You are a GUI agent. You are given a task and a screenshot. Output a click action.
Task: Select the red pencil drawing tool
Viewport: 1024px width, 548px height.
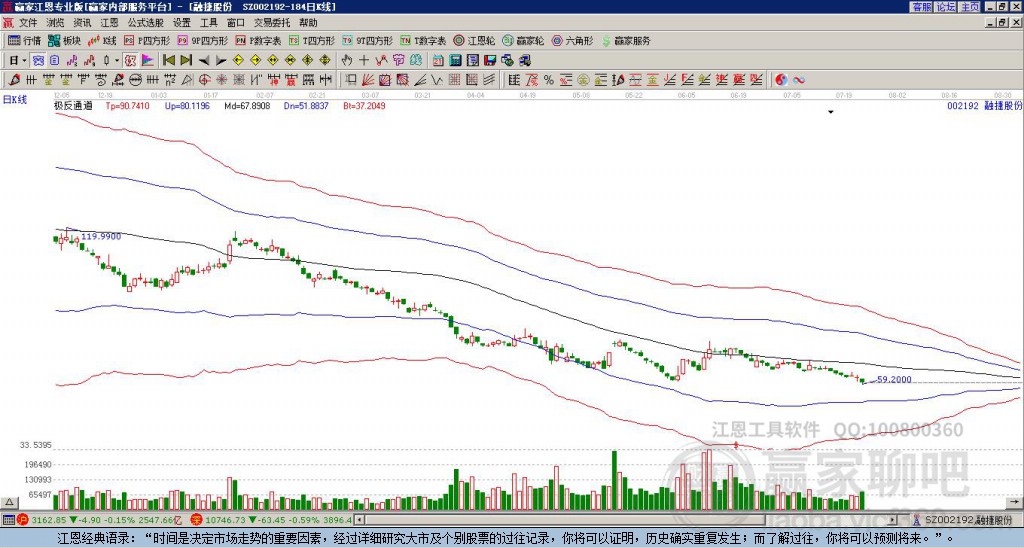[14, 80]
